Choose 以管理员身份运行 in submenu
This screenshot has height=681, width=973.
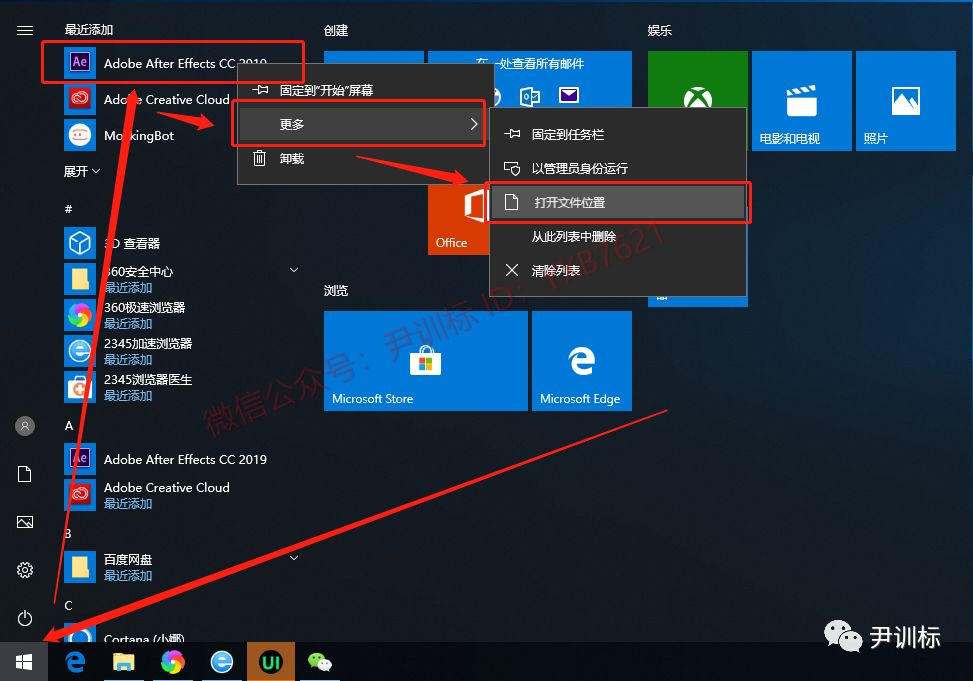618,168
